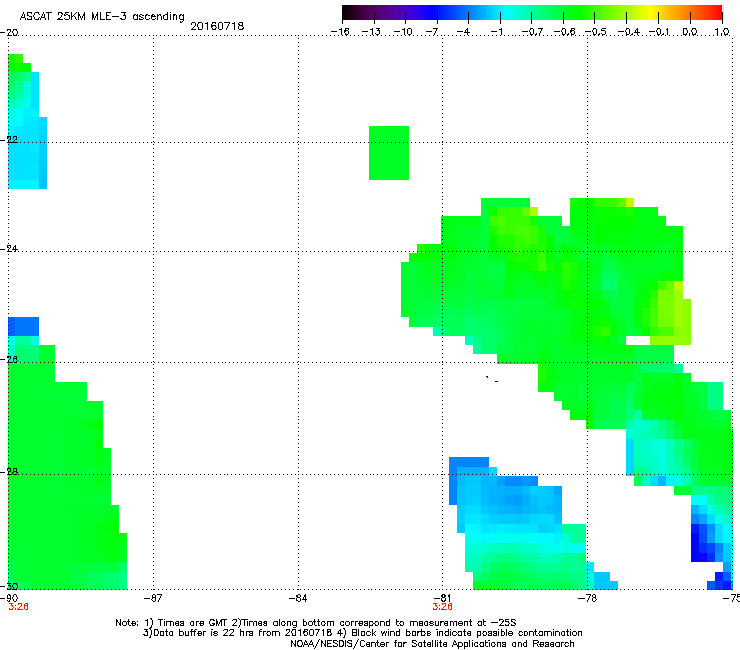The image size is (740, 650).
Task: Click the isolated green data rectangle near -22 latitude
Action: tap(389, 153)
